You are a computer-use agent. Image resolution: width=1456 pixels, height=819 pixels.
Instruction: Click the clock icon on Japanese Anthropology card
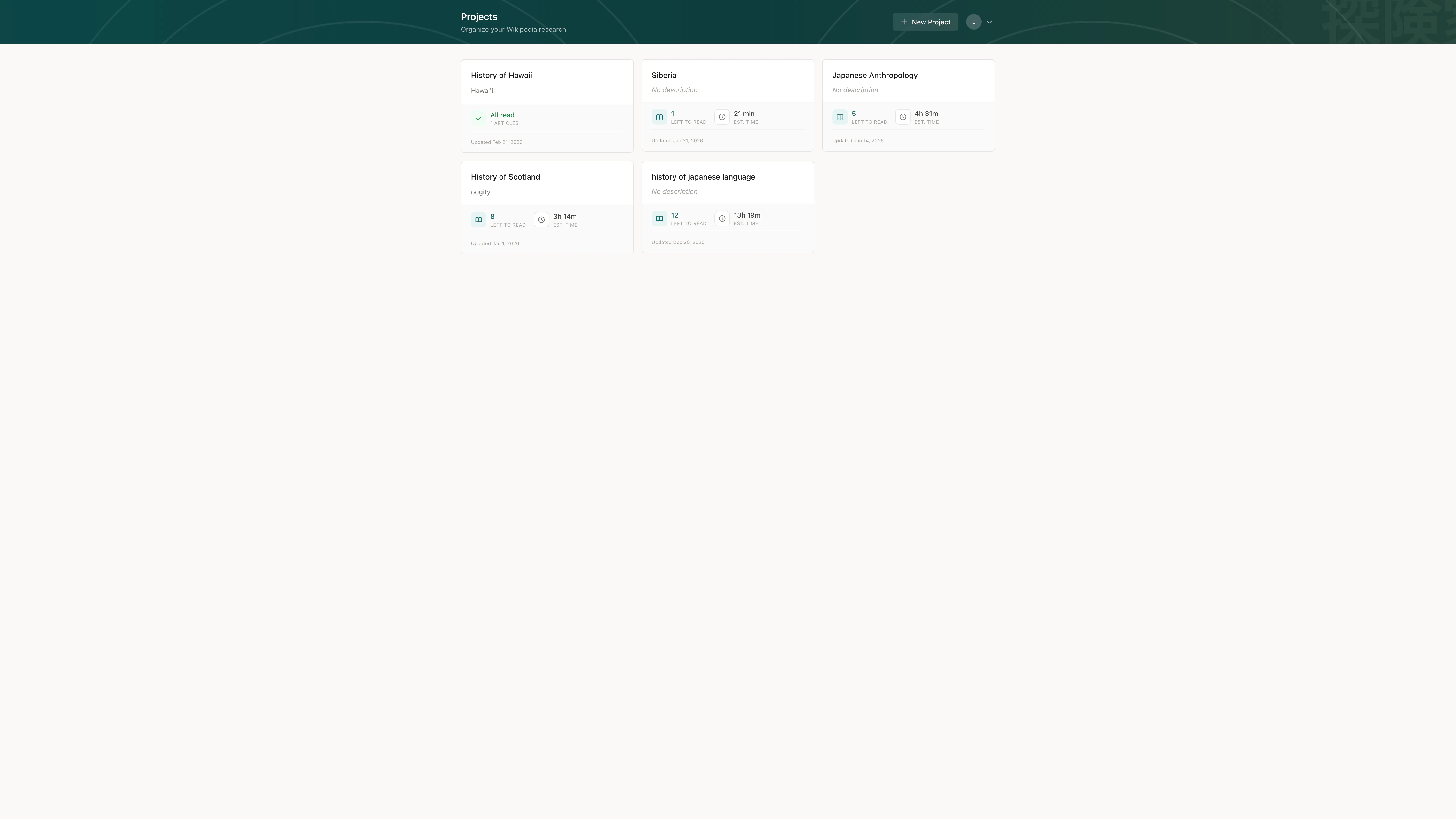click(x=903, y=117)
